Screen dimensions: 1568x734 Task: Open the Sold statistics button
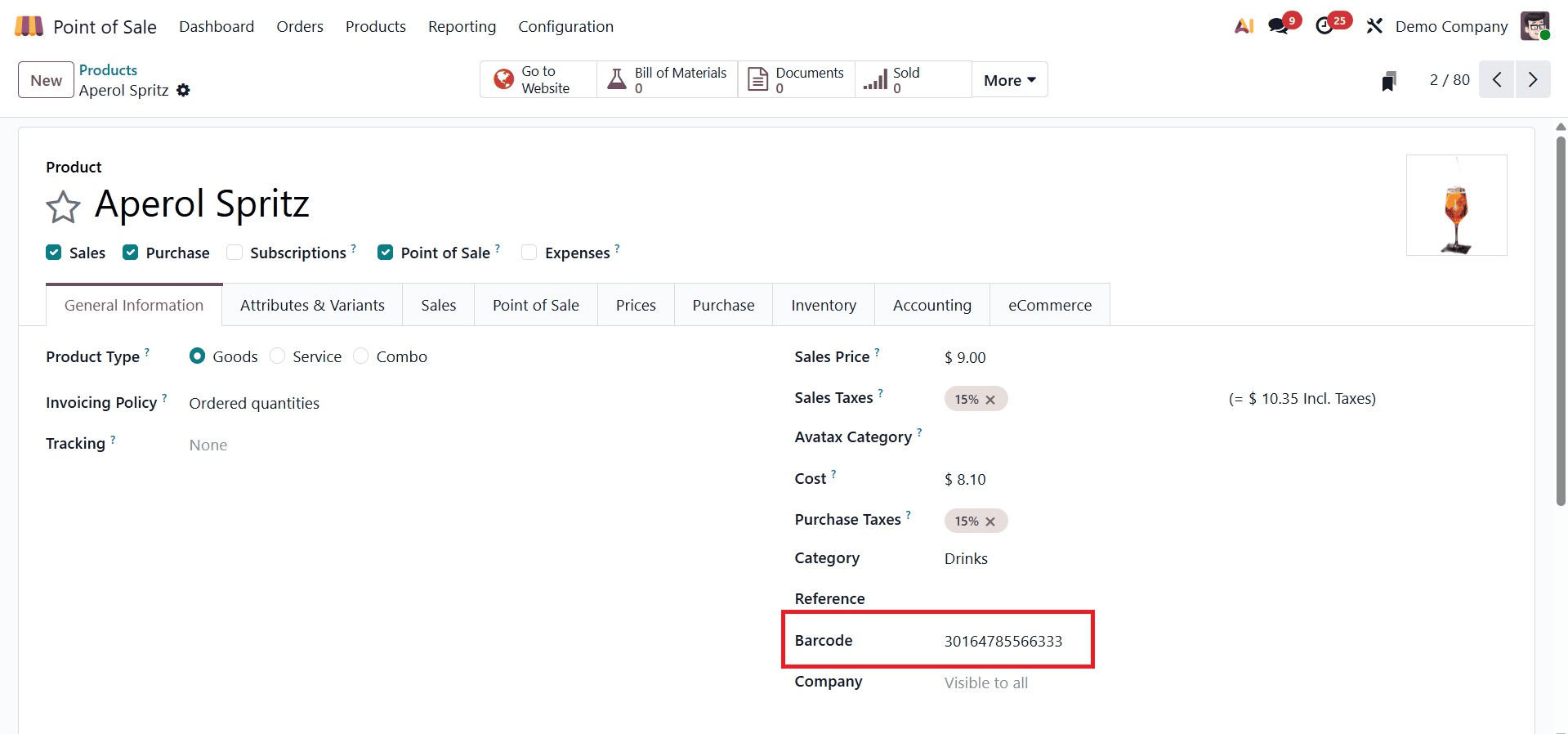914,80
